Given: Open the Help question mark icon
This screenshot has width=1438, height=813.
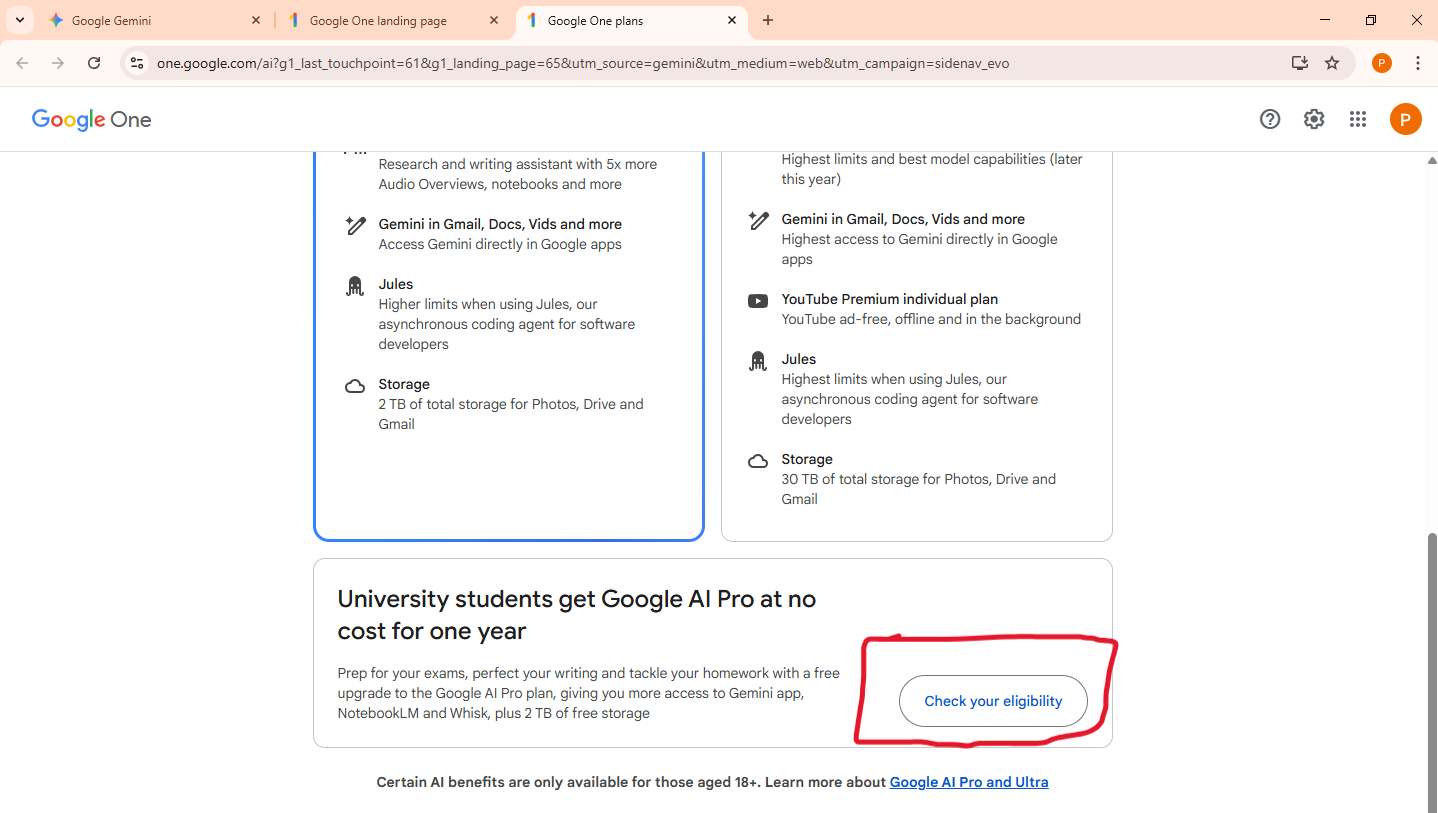Looking at the screenshot, I should [x=1270, y=119].
